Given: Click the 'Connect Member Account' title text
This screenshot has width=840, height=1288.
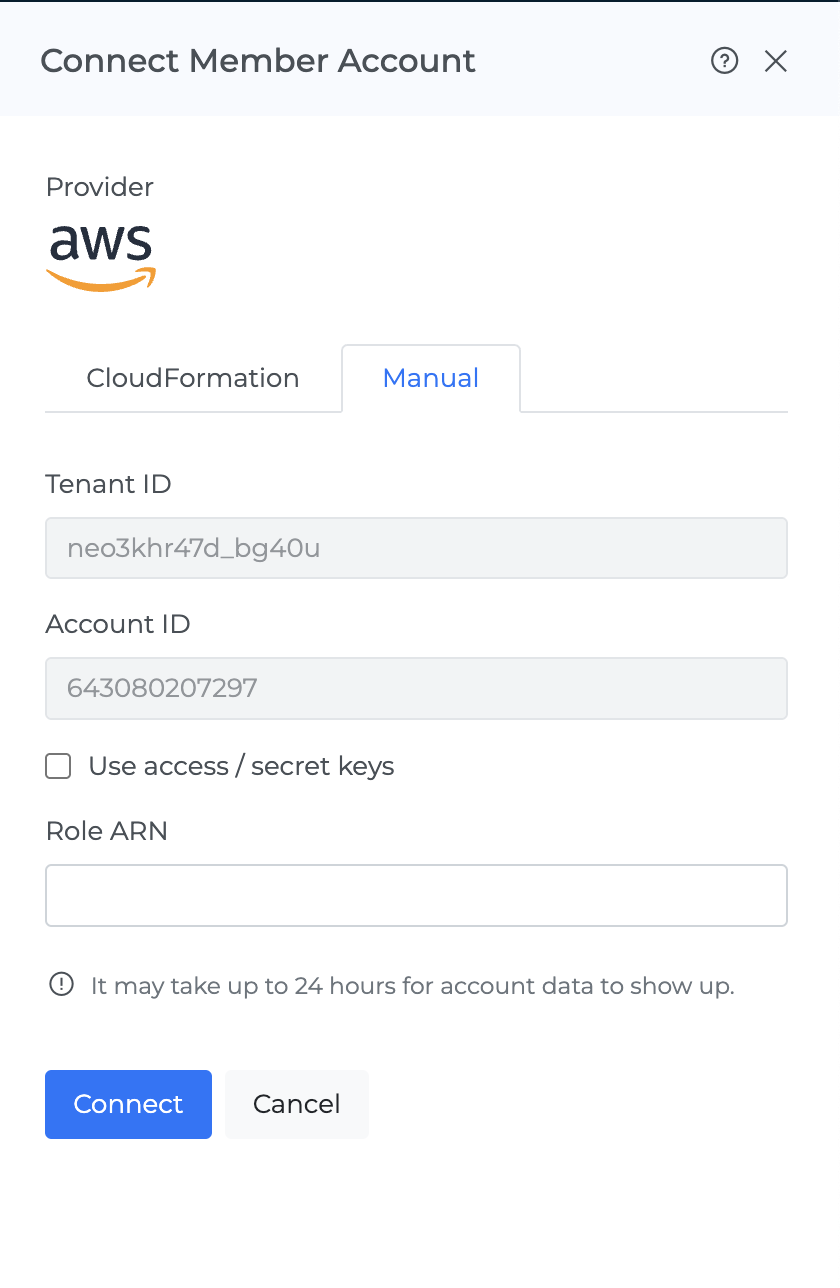Looking at the screenshot, I should click(x=258, y=61).
